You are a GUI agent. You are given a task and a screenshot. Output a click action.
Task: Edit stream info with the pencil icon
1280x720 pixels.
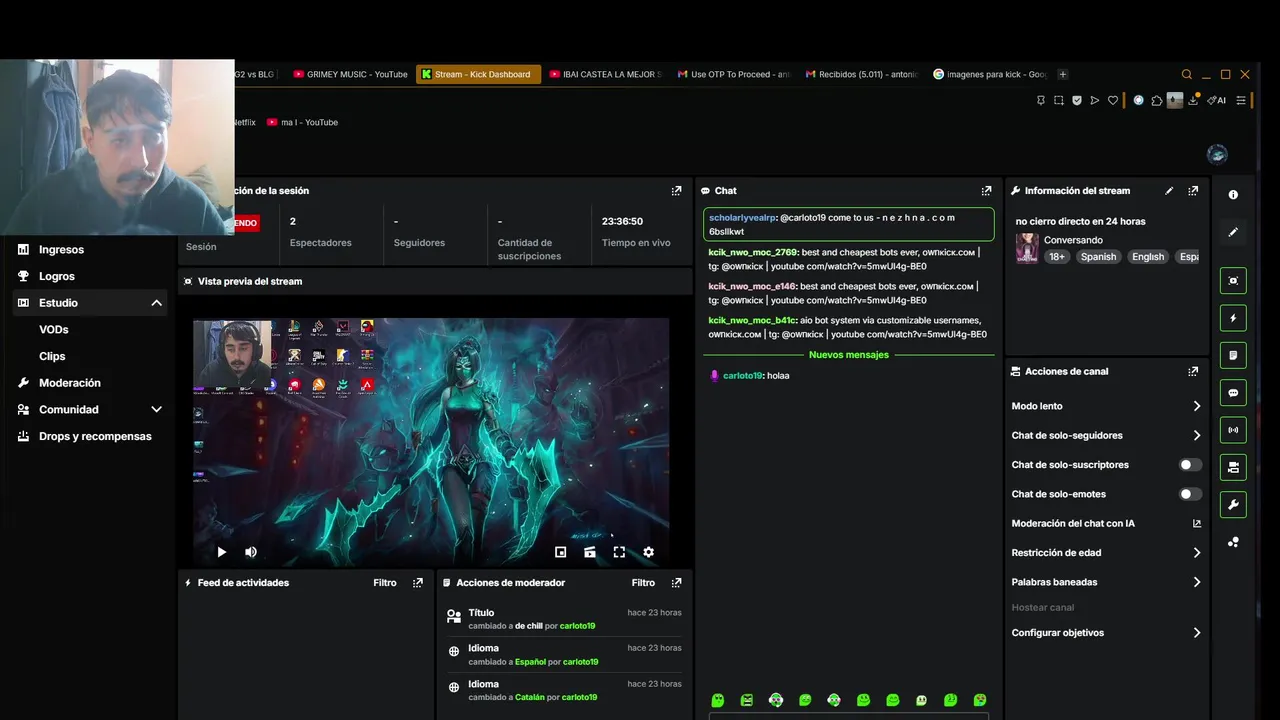coord(1169,190)
